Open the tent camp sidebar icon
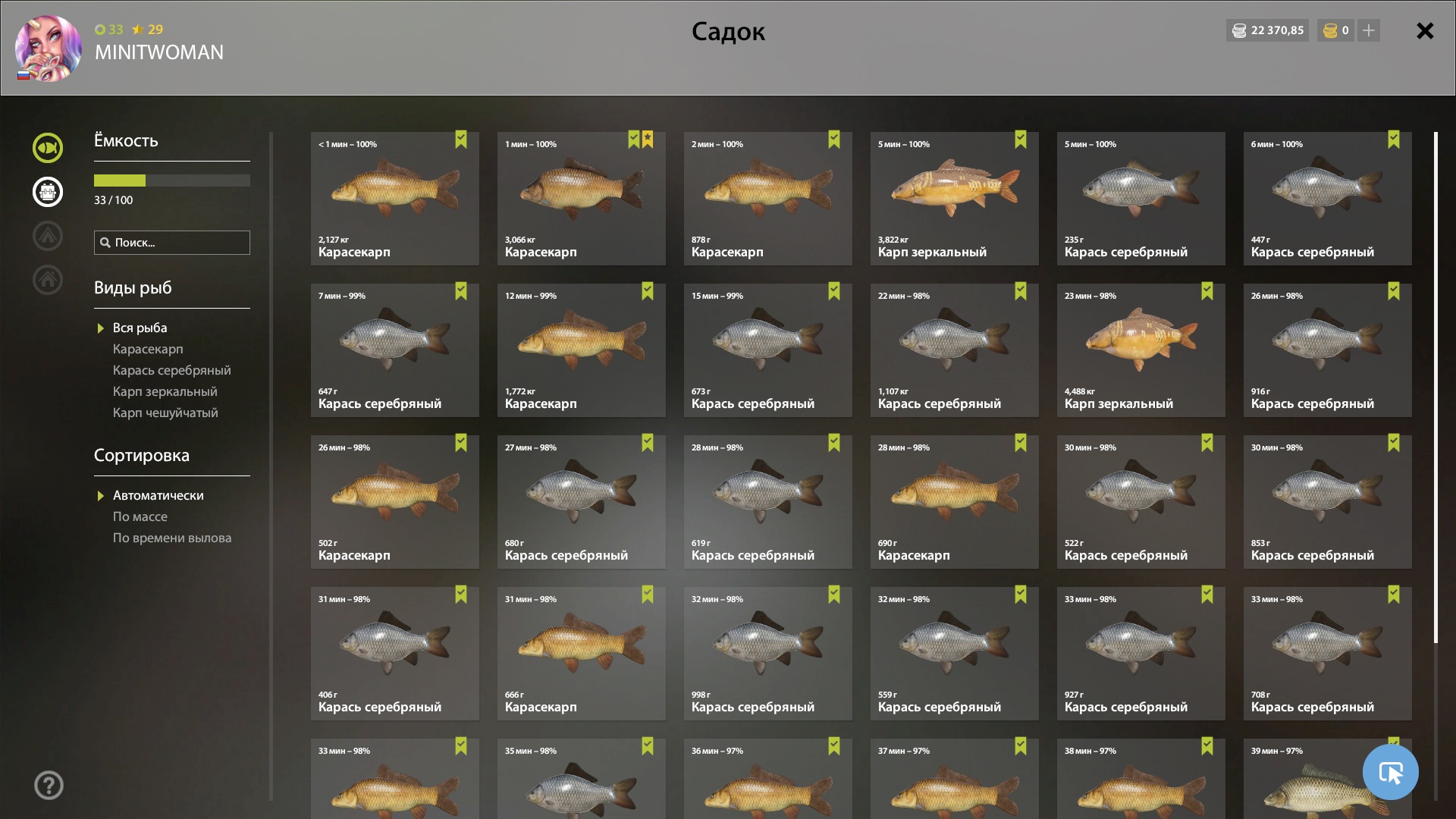 point(47,236)
